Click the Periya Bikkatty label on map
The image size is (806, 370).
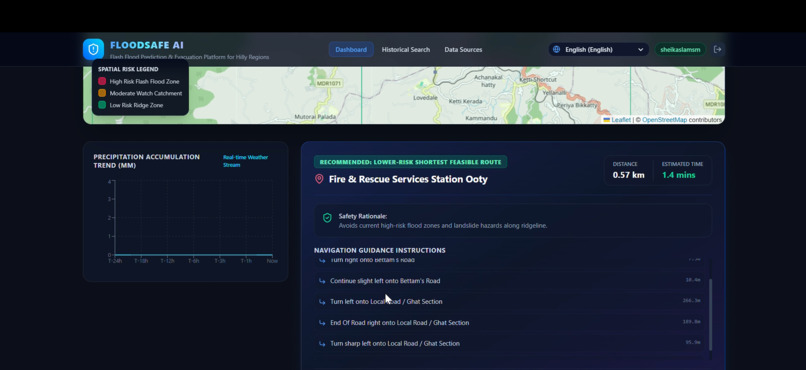click(x=578, y=105)
